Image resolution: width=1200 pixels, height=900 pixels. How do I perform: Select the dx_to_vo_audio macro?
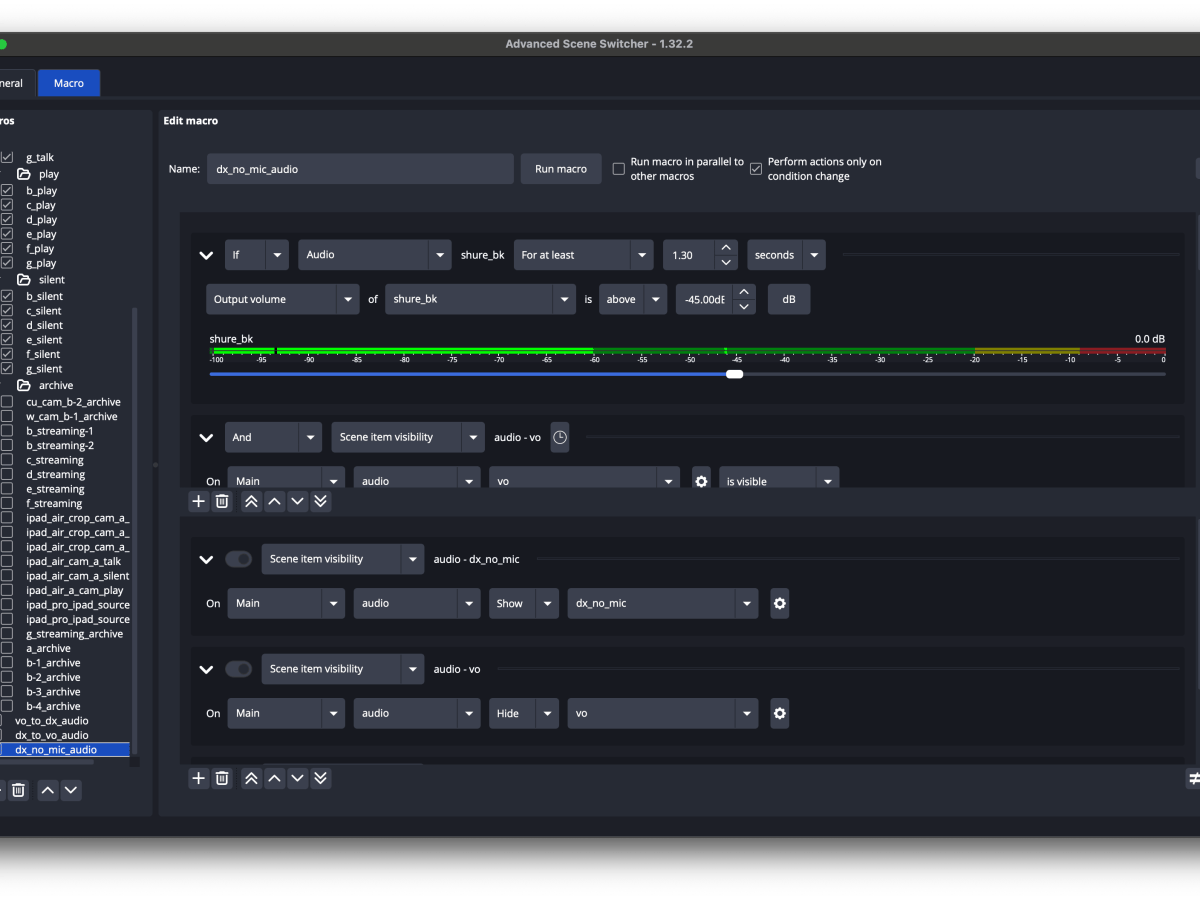point(52,735)
